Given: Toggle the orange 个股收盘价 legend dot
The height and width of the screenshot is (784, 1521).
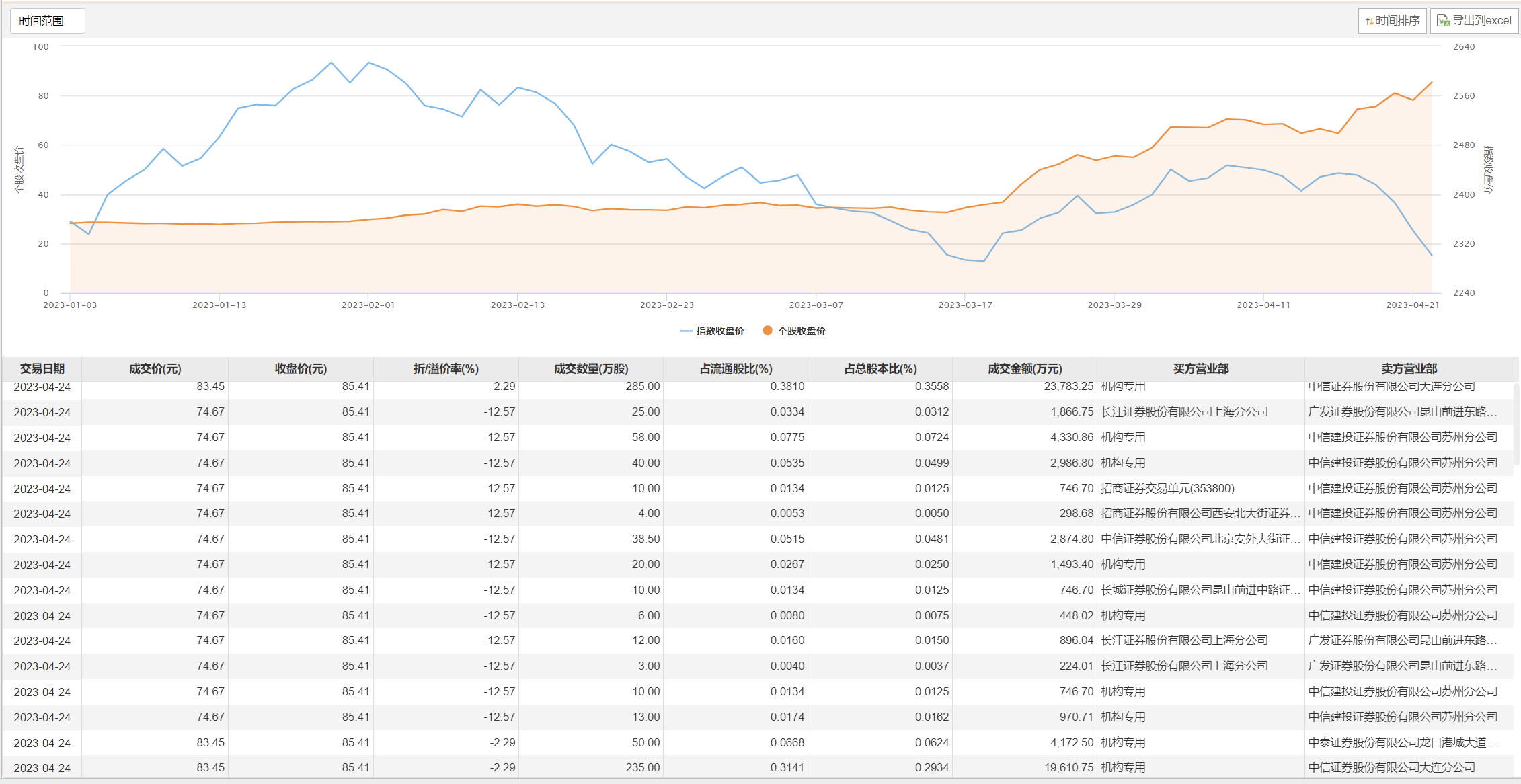Looking at the screenshot, I should (x=767, y=330).
